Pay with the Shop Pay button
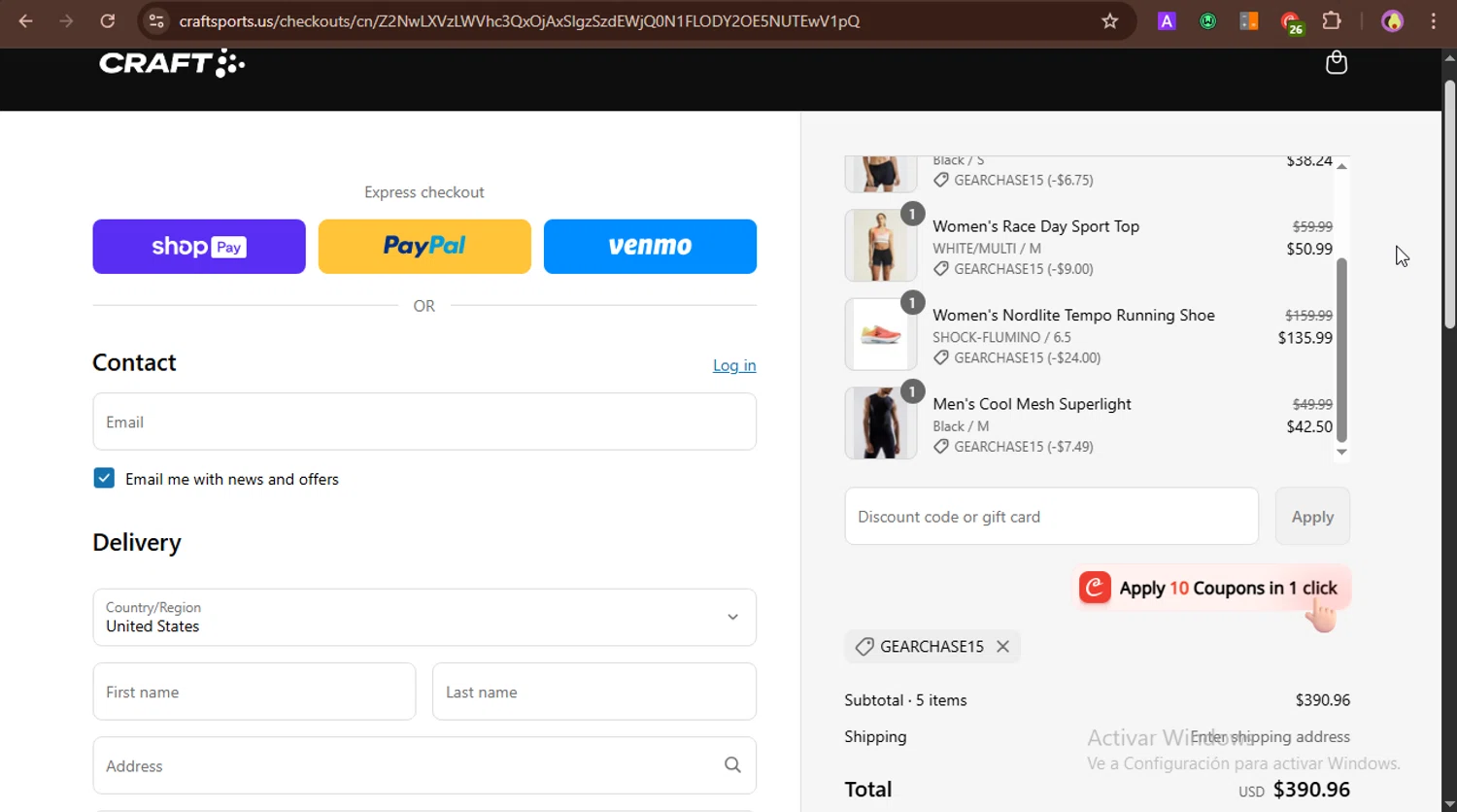The width and height of the screenshot is (1457, 812). click(199, 247)
